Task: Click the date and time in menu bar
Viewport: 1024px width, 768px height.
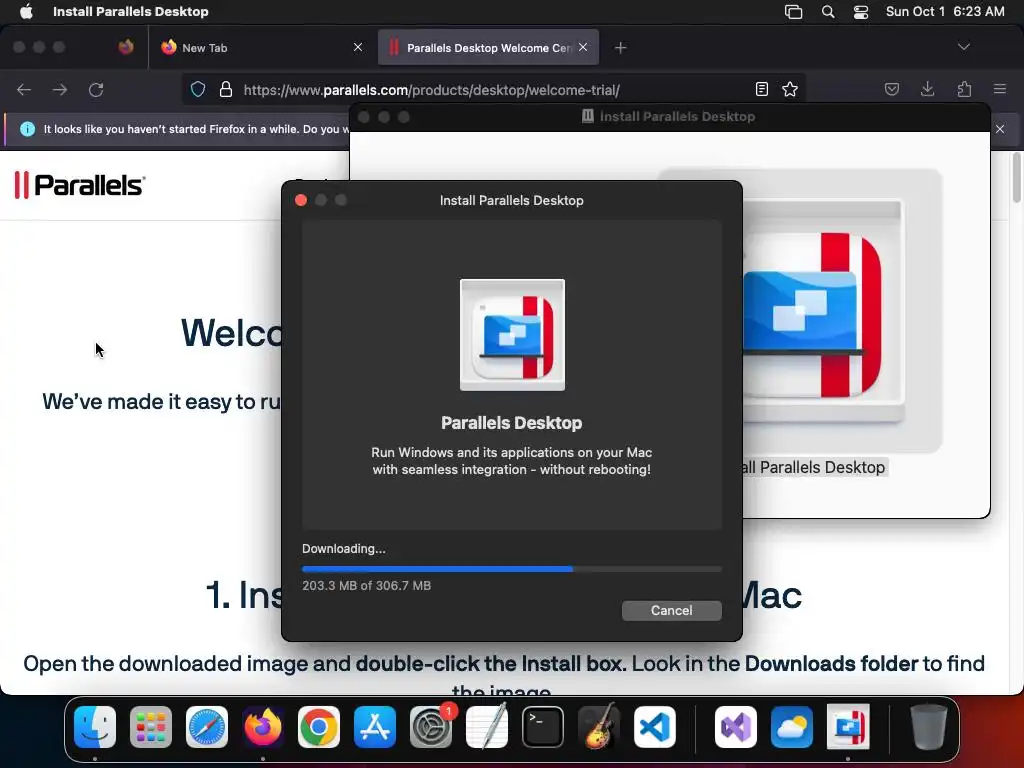Action: pos(945,12)
